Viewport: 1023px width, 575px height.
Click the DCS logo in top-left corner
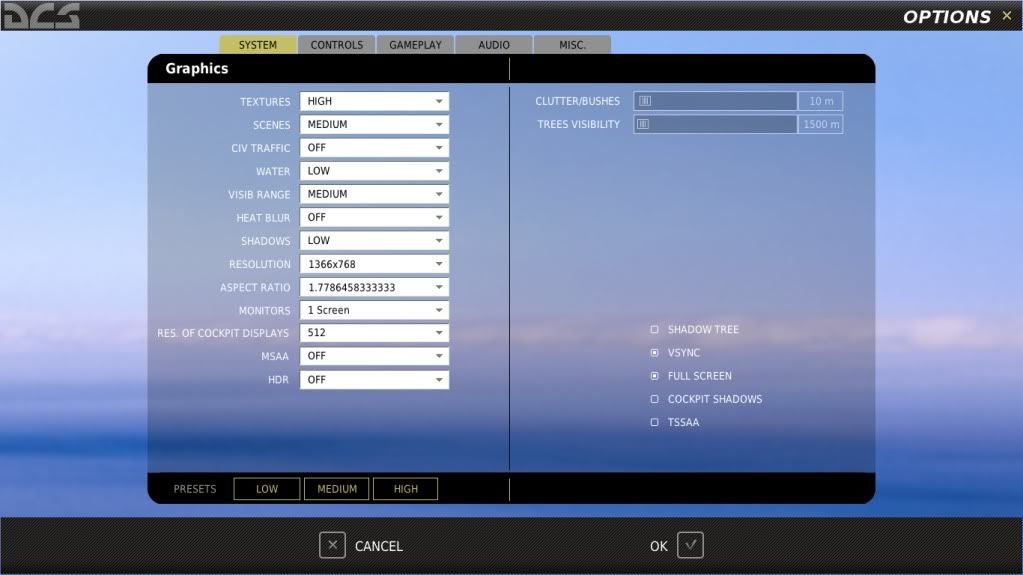coord(41,15)
